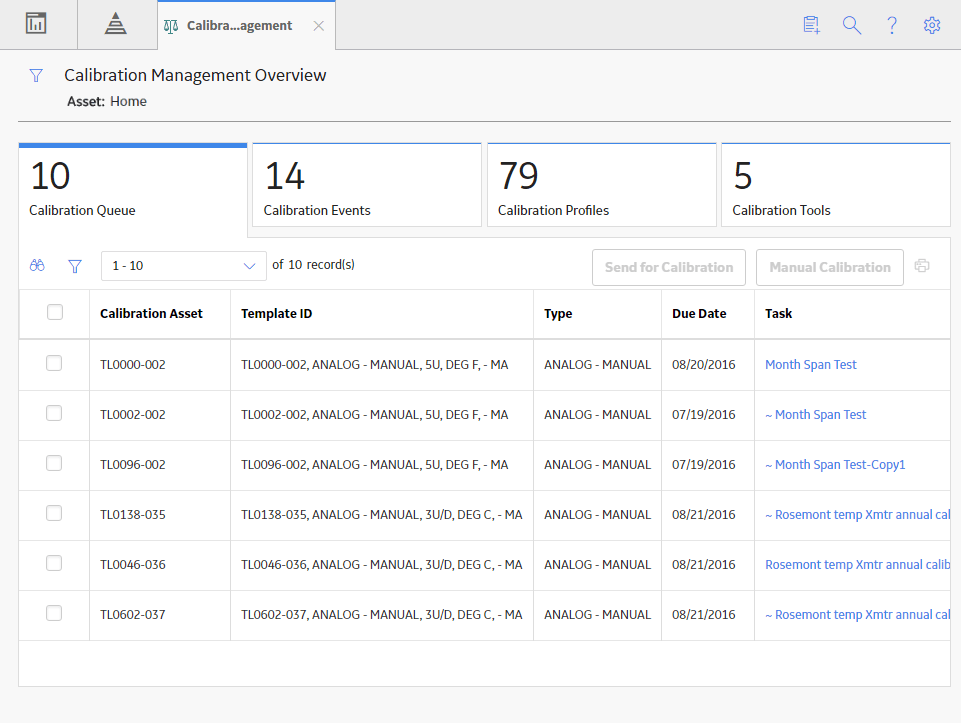Switch to the Calibration Events tab

367,185
